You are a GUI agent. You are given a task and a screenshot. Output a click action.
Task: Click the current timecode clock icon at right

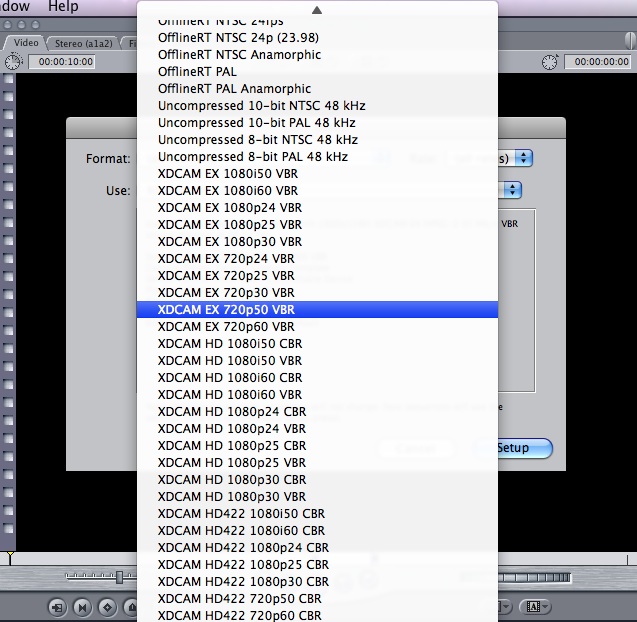point(550,62)
